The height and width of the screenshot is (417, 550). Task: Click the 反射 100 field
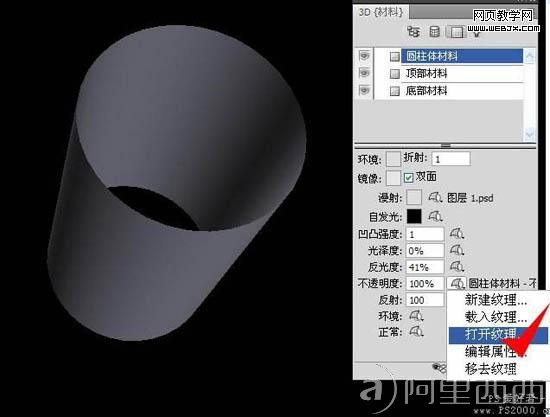(x=425, y=300)
